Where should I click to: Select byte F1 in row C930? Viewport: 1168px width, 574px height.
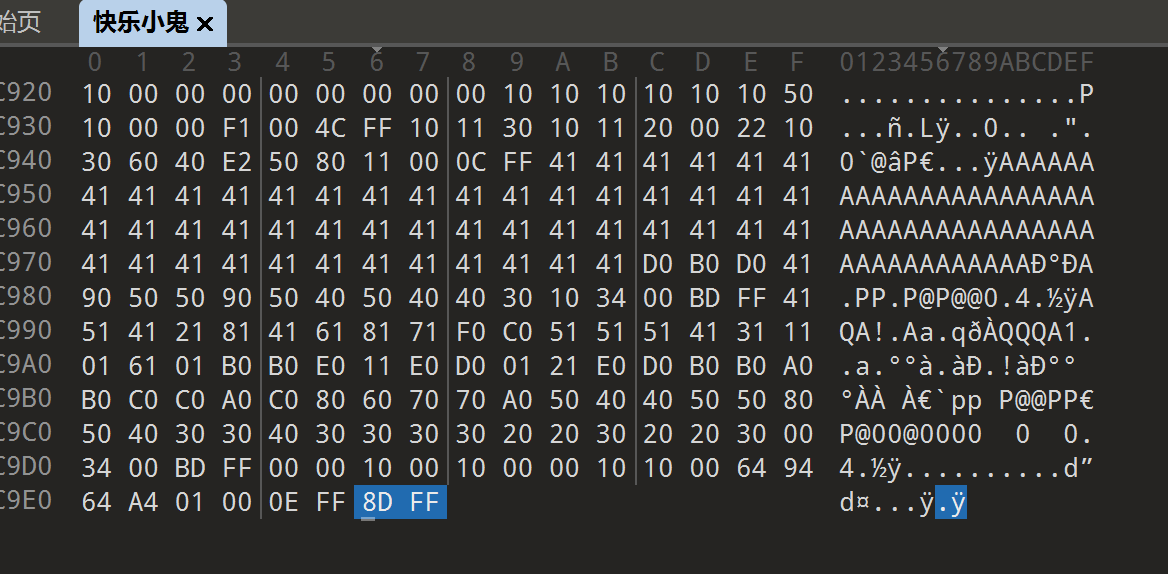pos(237,128)
